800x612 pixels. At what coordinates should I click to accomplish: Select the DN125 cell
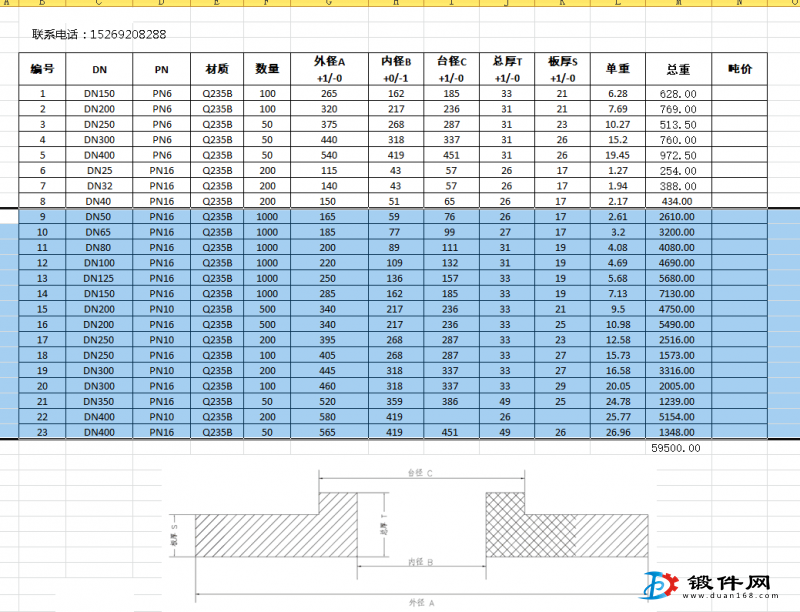pyautogui.click(x=100, y=278)
